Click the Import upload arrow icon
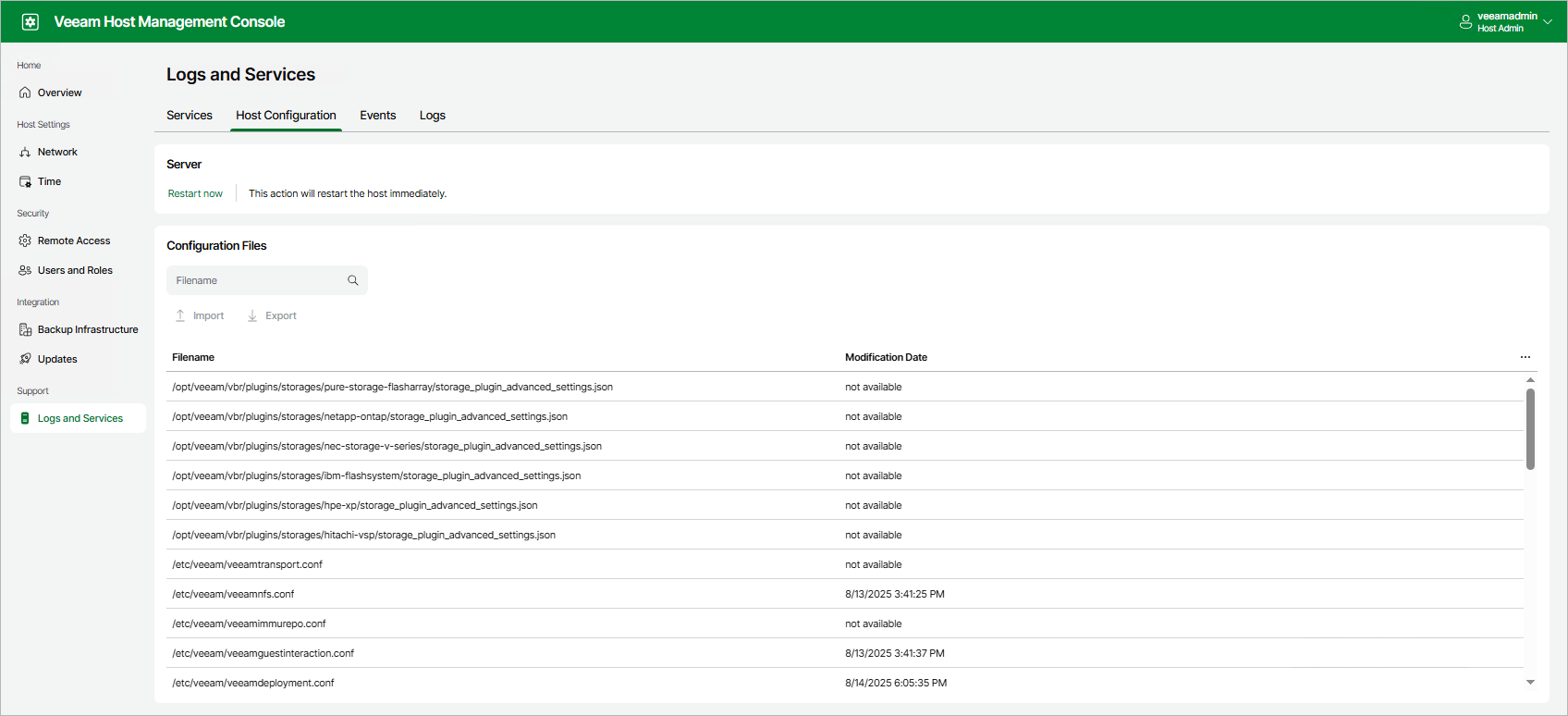The image size is (1568, 716). (x=180, y=315)
